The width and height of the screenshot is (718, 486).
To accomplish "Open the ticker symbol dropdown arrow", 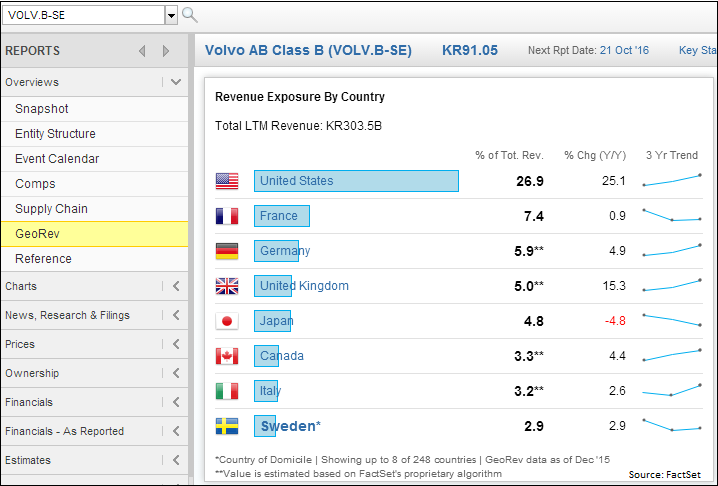I will [x=171, y=15].
